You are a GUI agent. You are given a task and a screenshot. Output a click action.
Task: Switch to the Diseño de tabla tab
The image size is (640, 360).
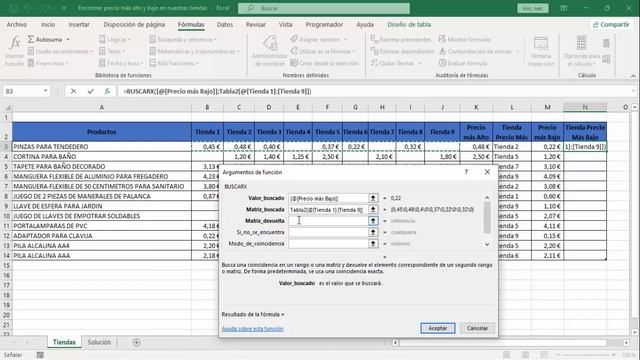(x=409, y=24)
